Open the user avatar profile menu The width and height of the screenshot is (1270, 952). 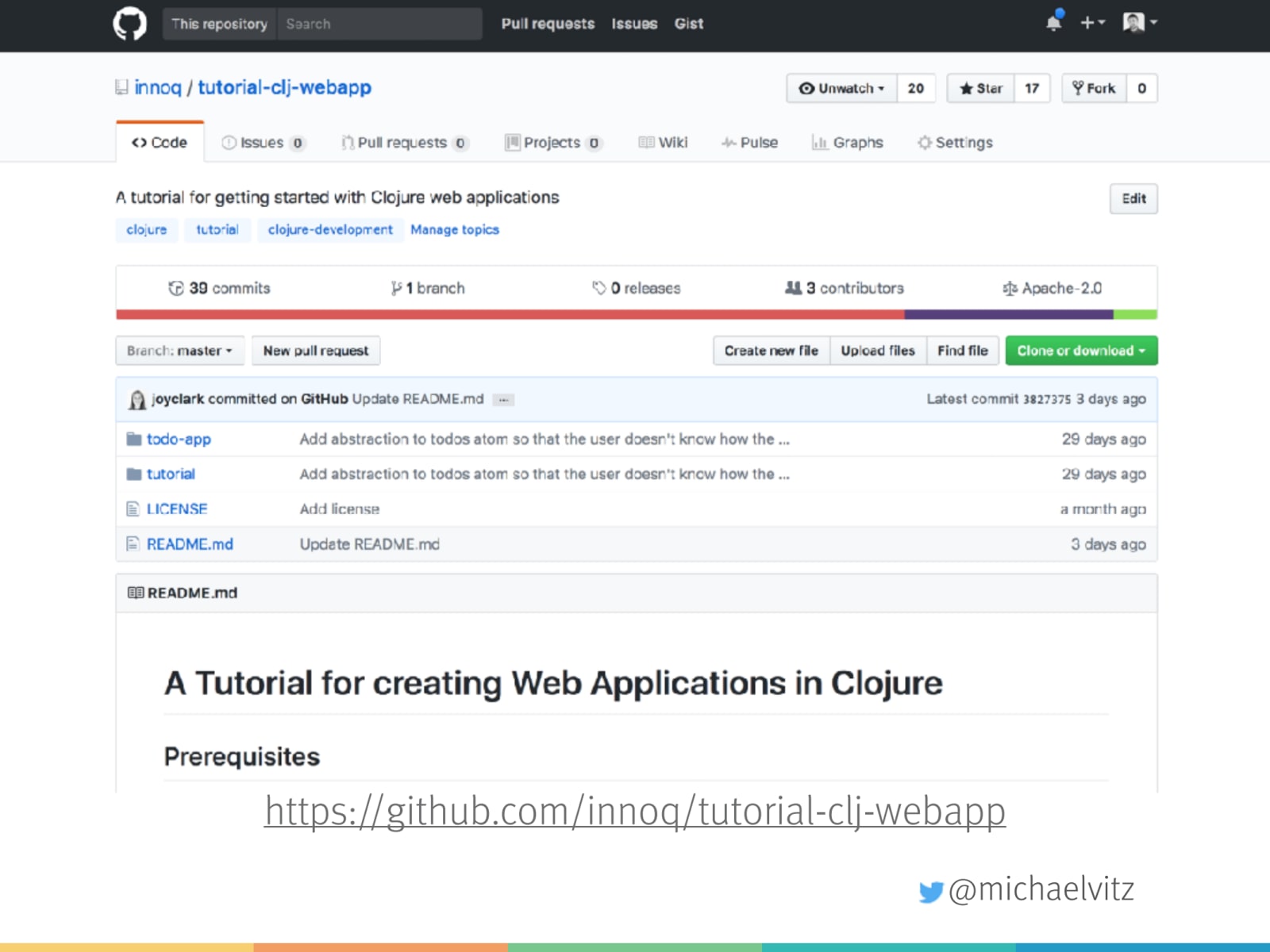pyautogui.click(x=1140, y=23)
